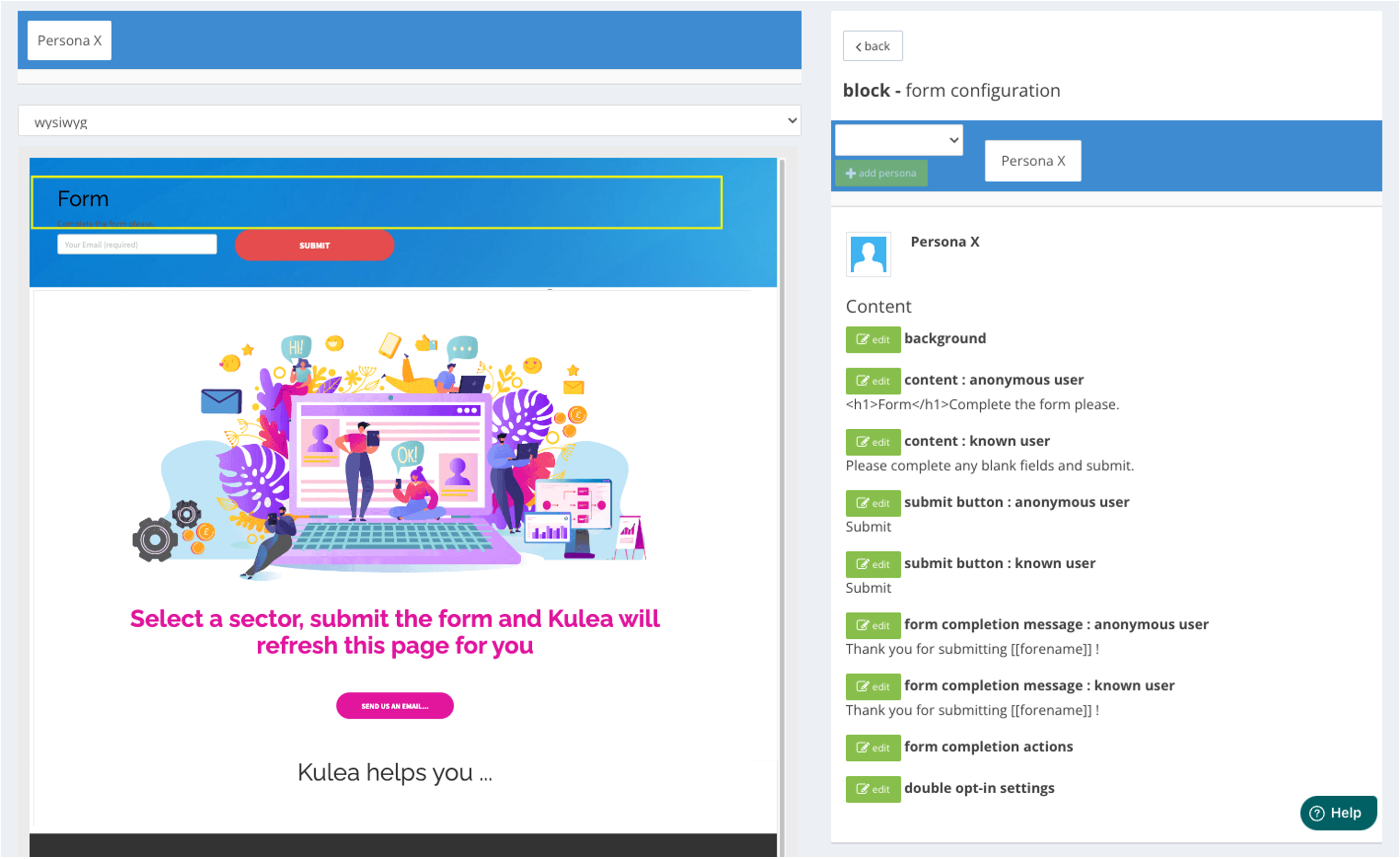Open the persona selection dropdown

click(898, 140)
